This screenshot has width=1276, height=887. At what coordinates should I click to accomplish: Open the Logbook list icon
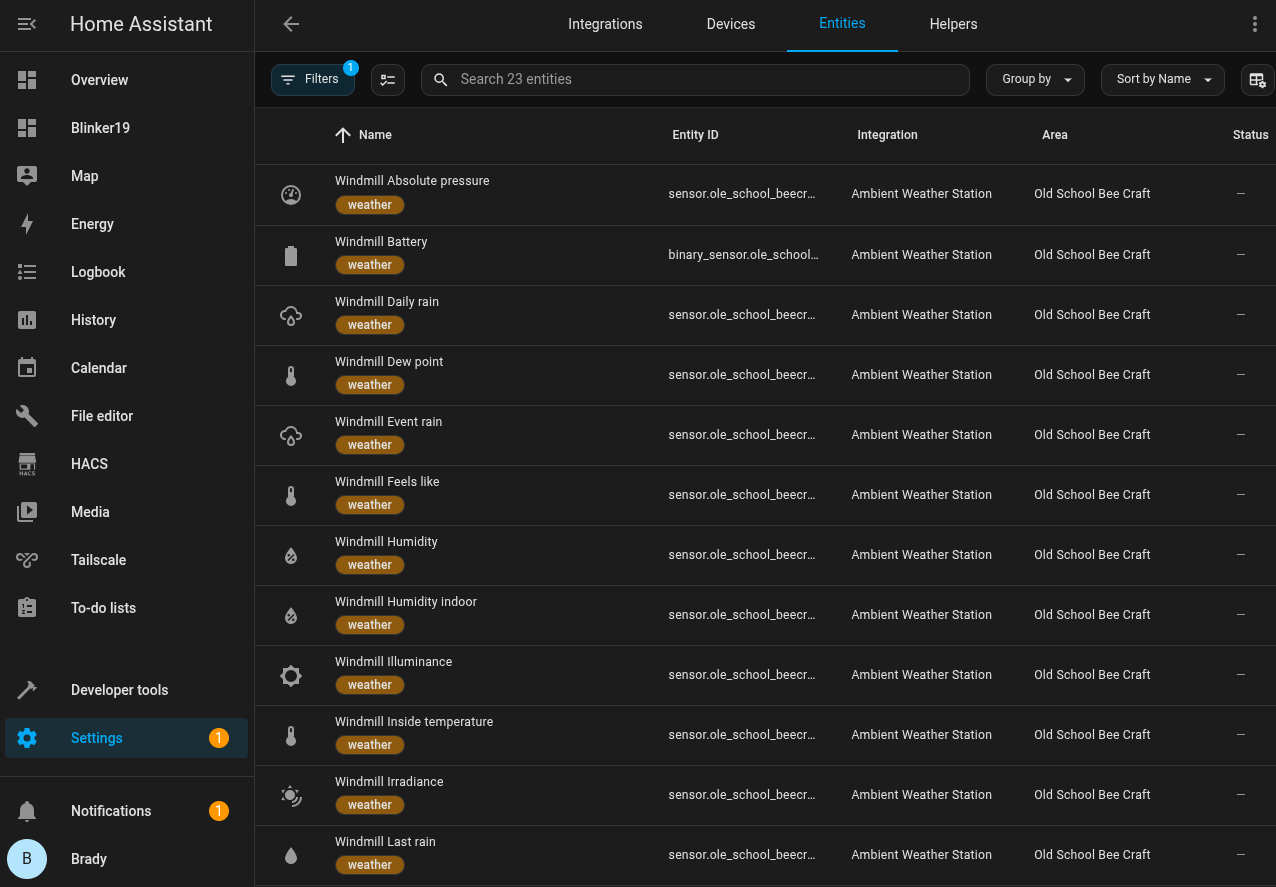point(27,272)
